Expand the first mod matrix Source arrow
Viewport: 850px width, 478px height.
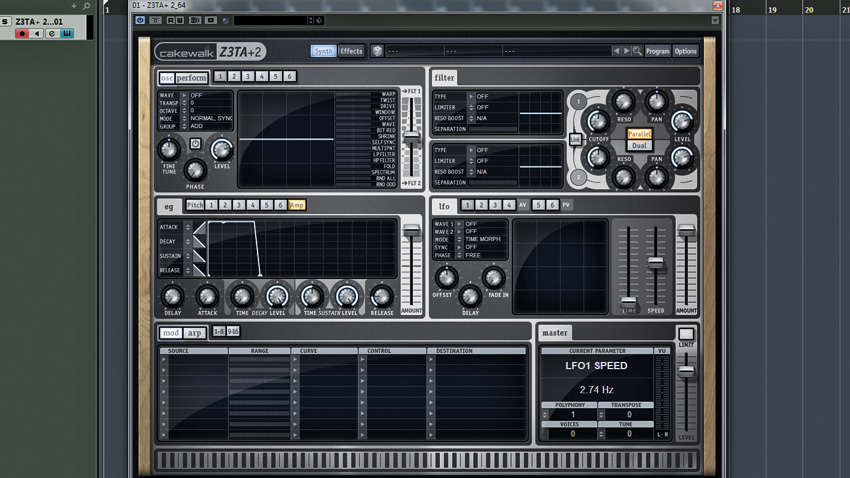164,359
